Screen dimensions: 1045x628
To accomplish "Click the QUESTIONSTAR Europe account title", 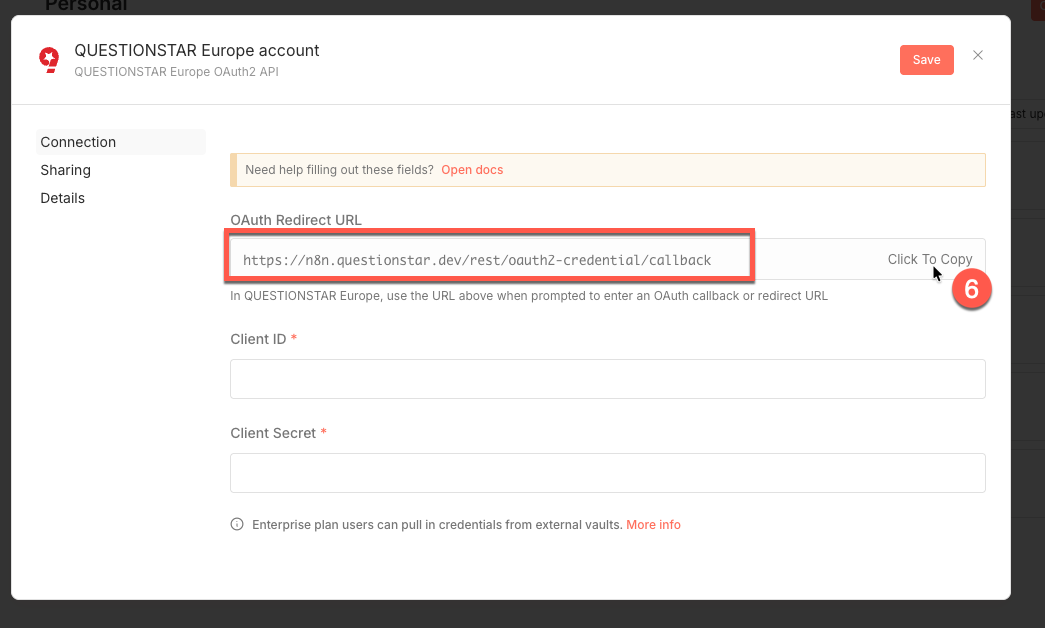I will coord(197,51).
